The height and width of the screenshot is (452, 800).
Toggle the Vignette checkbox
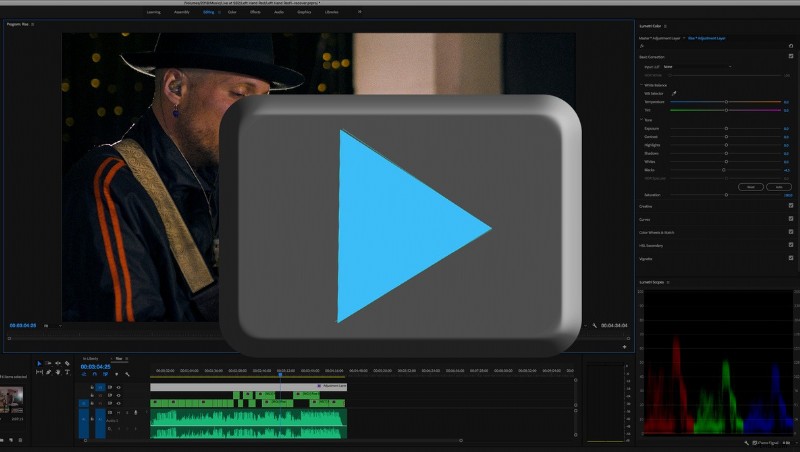click(x=791, y=258)
